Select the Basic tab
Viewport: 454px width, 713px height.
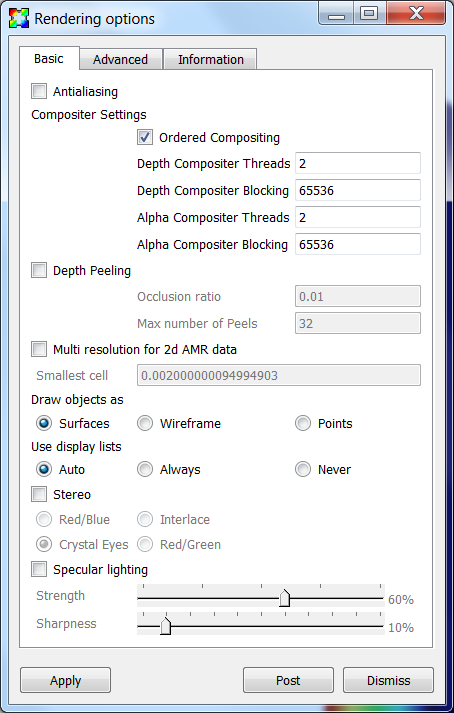coord(49,59)
